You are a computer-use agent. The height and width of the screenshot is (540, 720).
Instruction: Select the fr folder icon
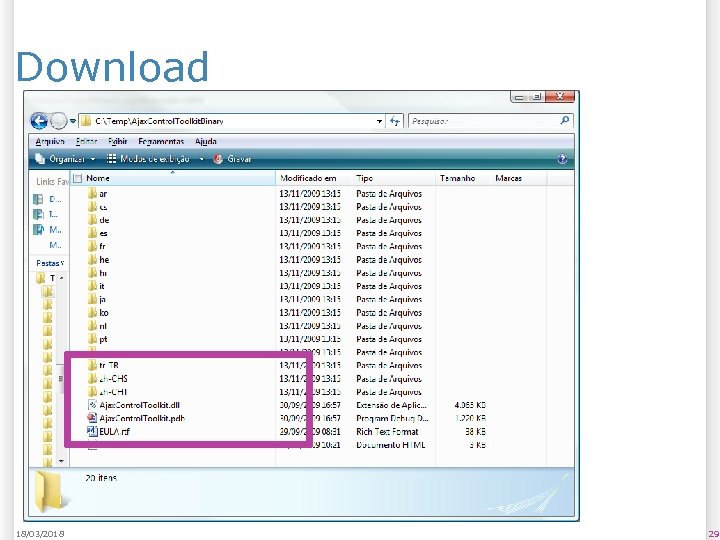click(x=92, y=246)
